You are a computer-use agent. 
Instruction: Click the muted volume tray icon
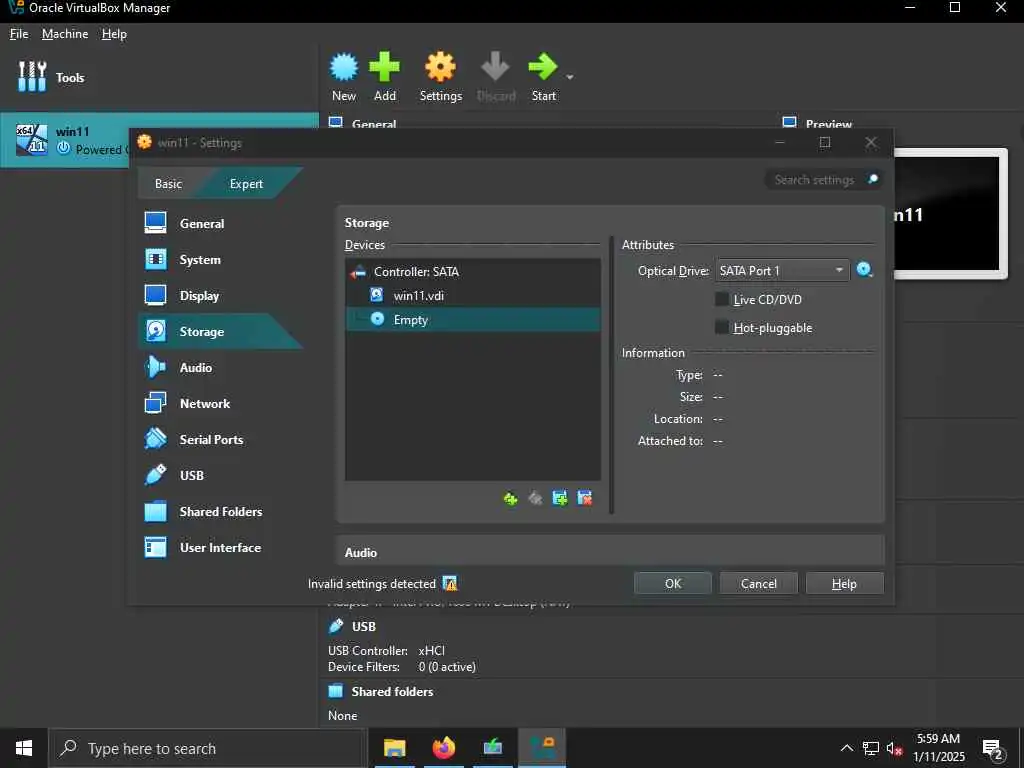[894, 748]
